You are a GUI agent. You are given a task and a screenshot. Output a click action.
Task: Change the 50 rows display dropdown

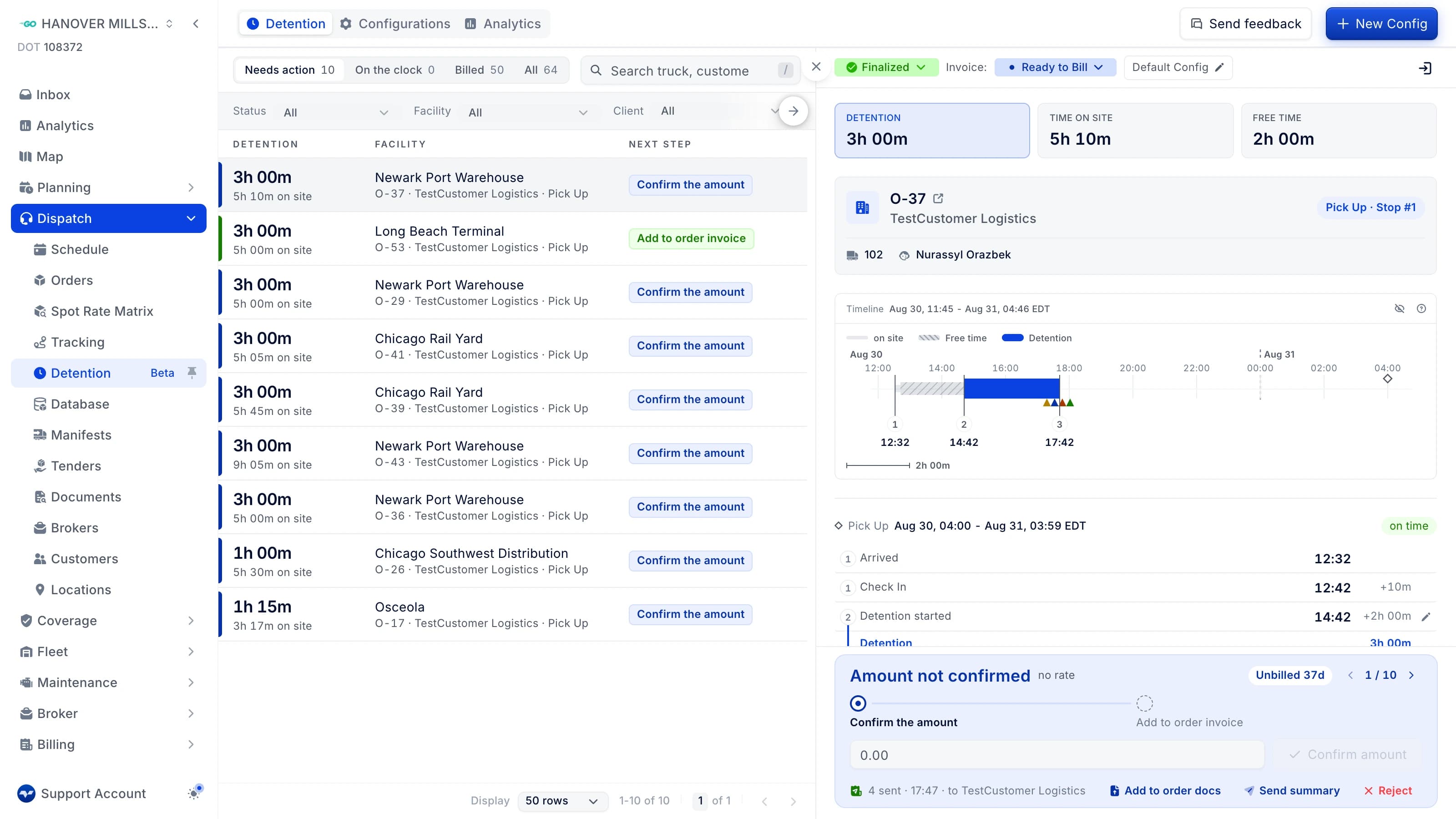coord(562,800)
